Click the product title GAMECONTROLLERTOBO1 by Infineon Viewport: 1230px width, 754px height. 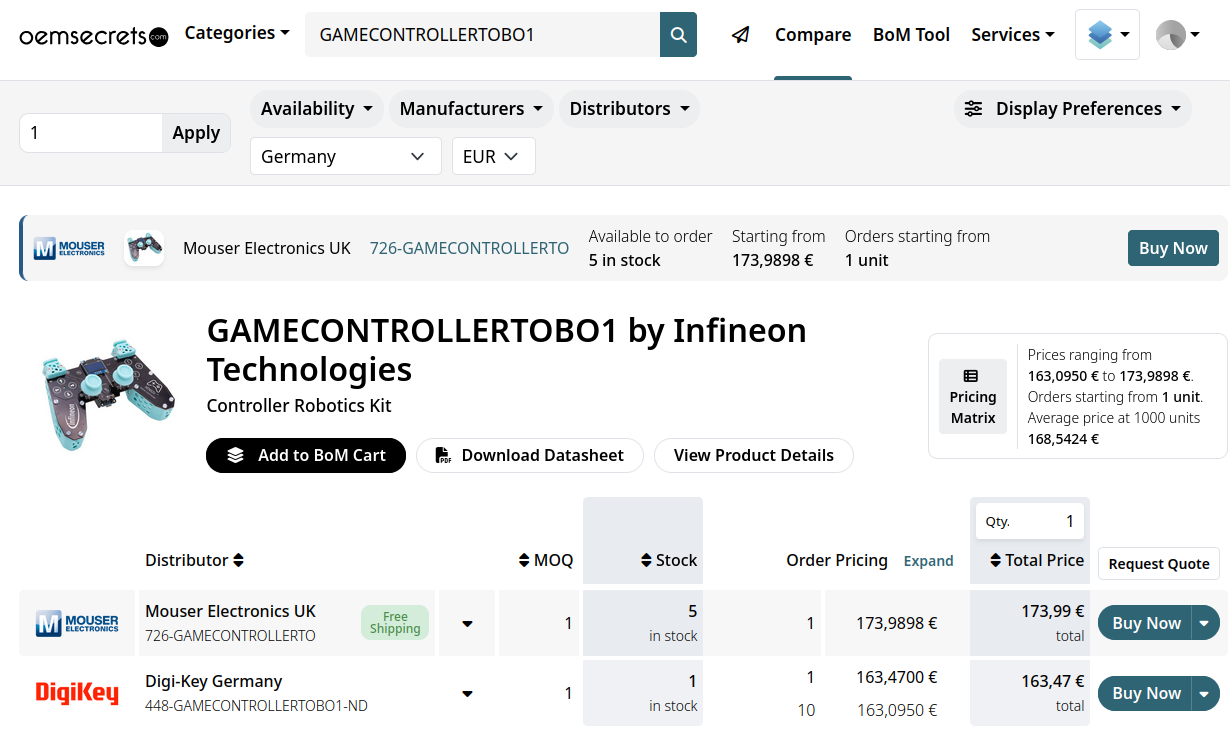[x=506, y=349]
